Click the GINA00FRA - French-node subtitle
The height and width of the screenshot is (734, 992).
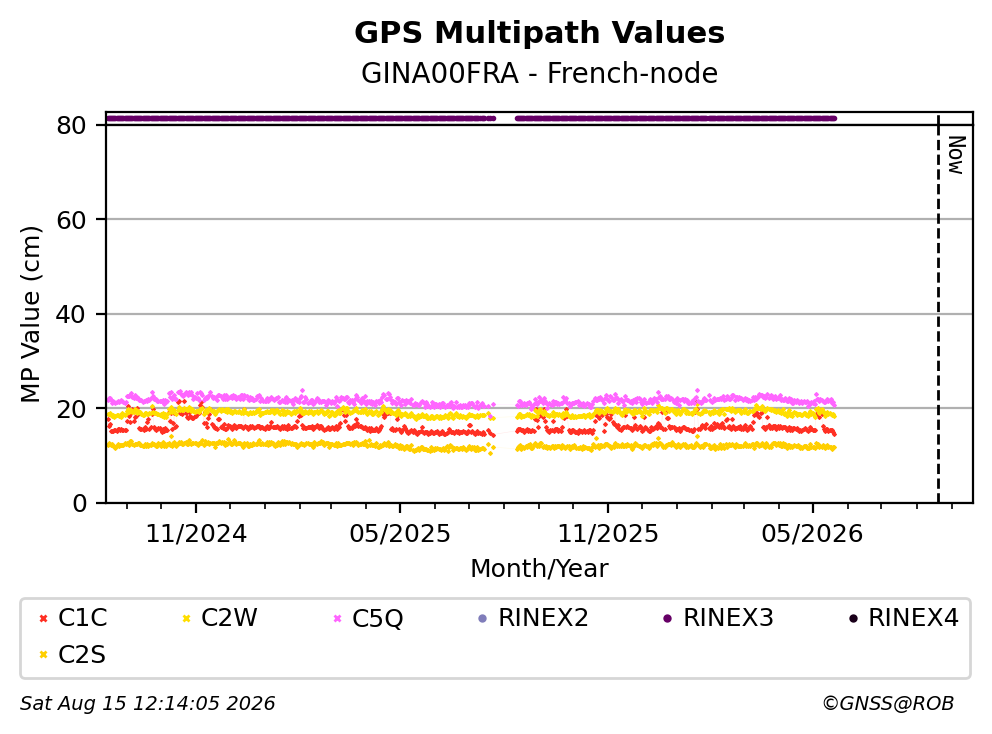pyautogui.click(x=540, y=73)
